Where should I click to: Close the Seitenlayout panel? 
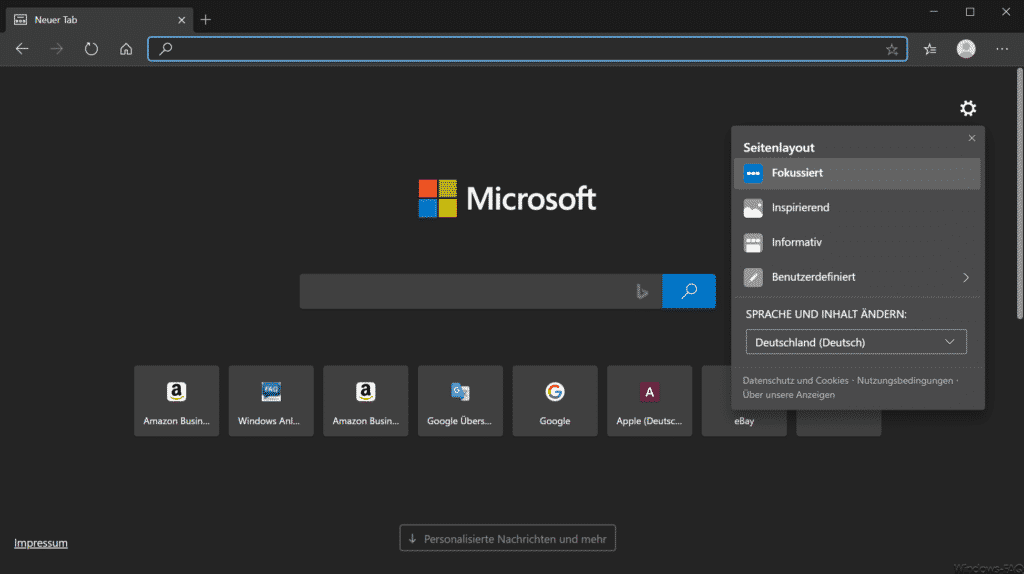(972, 138)
